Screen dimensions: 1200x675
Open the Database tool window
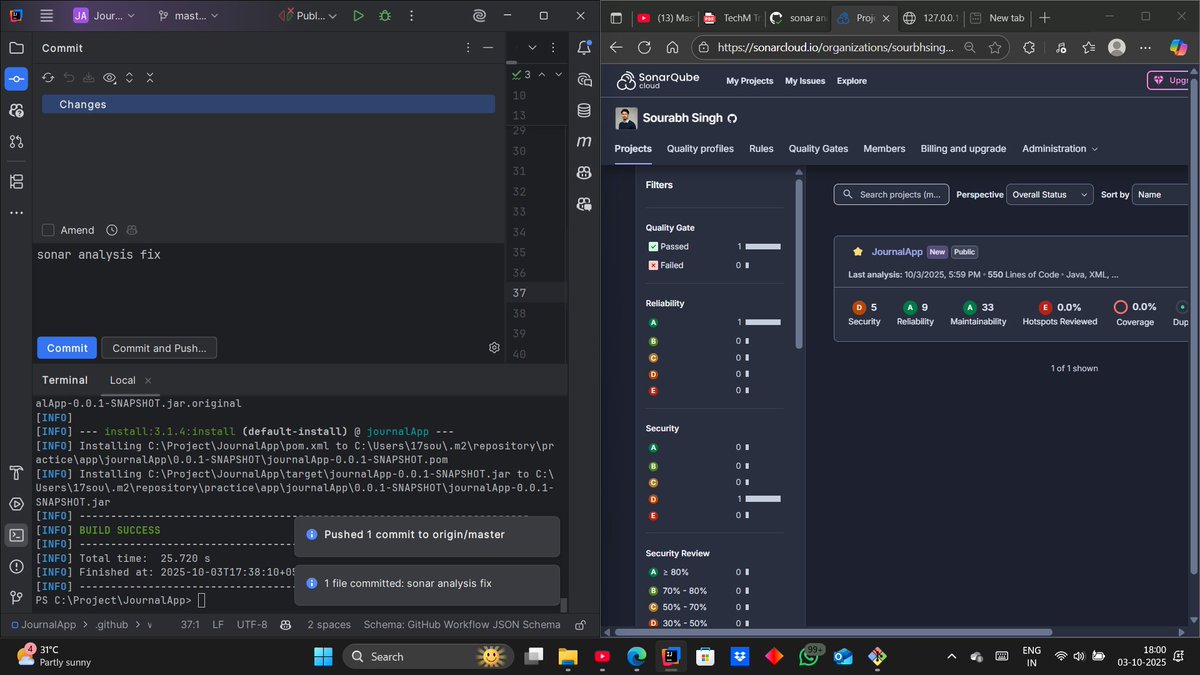[x=584, y=111]
